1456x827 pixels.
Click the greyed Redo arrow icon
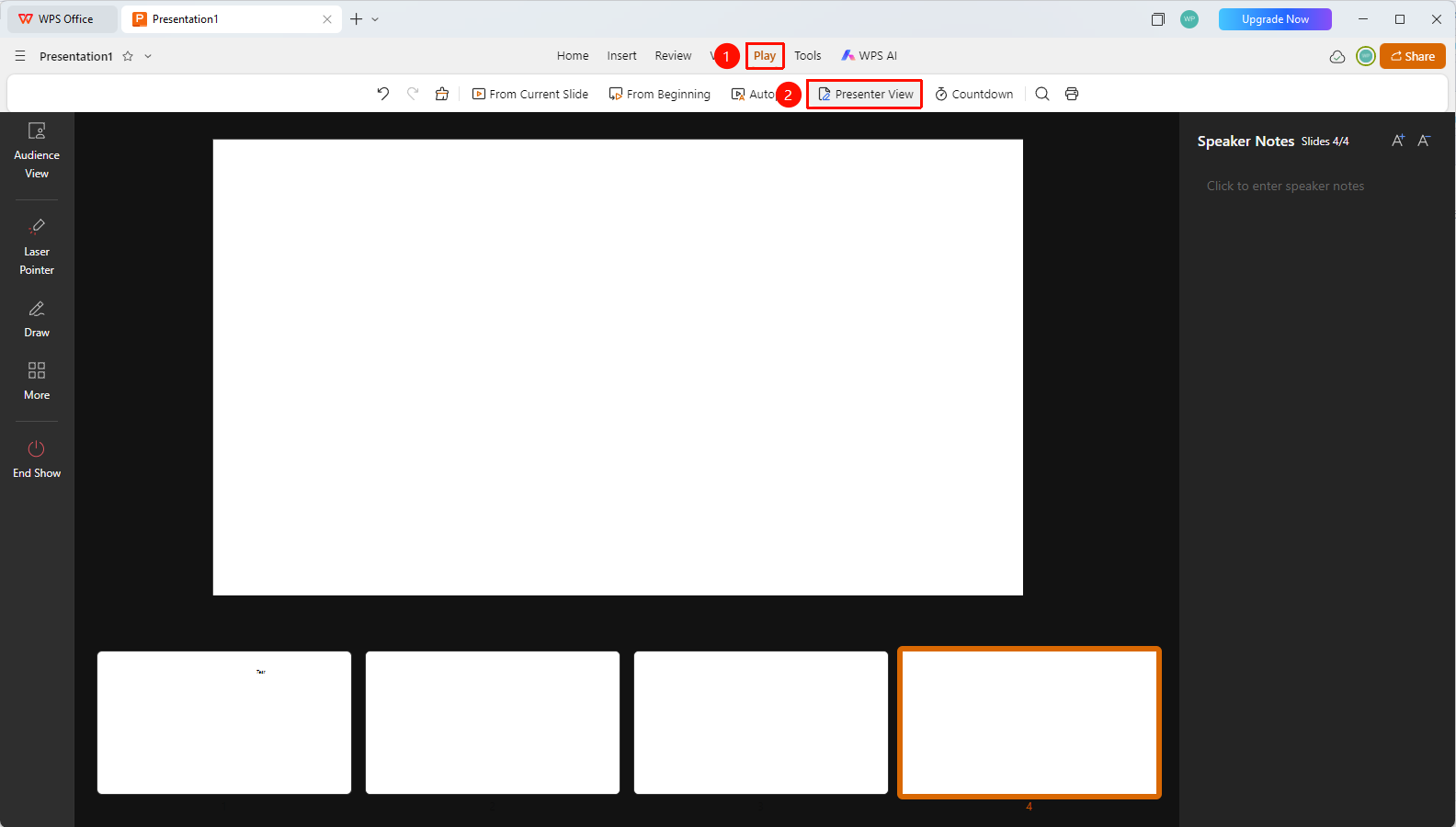coord(413,94)
